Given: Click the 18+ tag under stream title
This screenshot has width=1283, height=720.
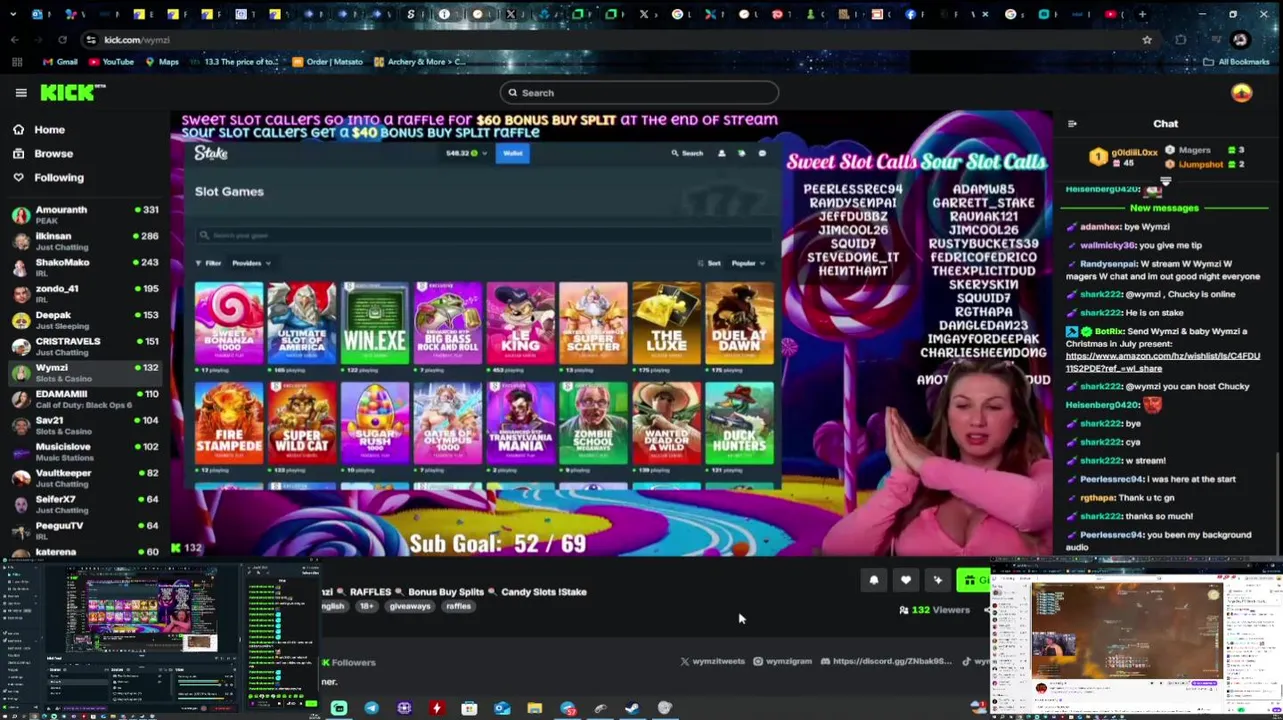Looking at the screenshot, I should point(365,607).
